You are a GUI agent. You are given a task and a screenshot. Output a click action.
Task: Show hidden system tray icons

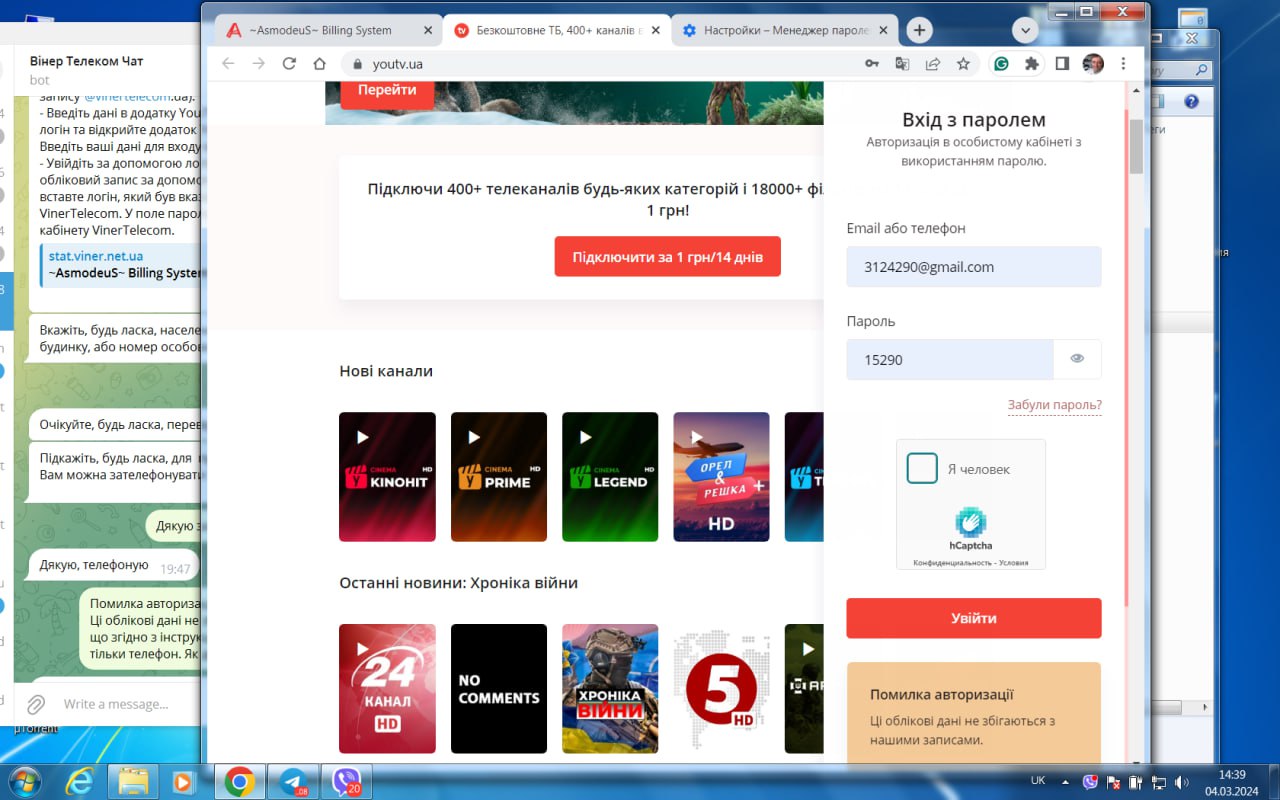click(x=1064, y=781)
